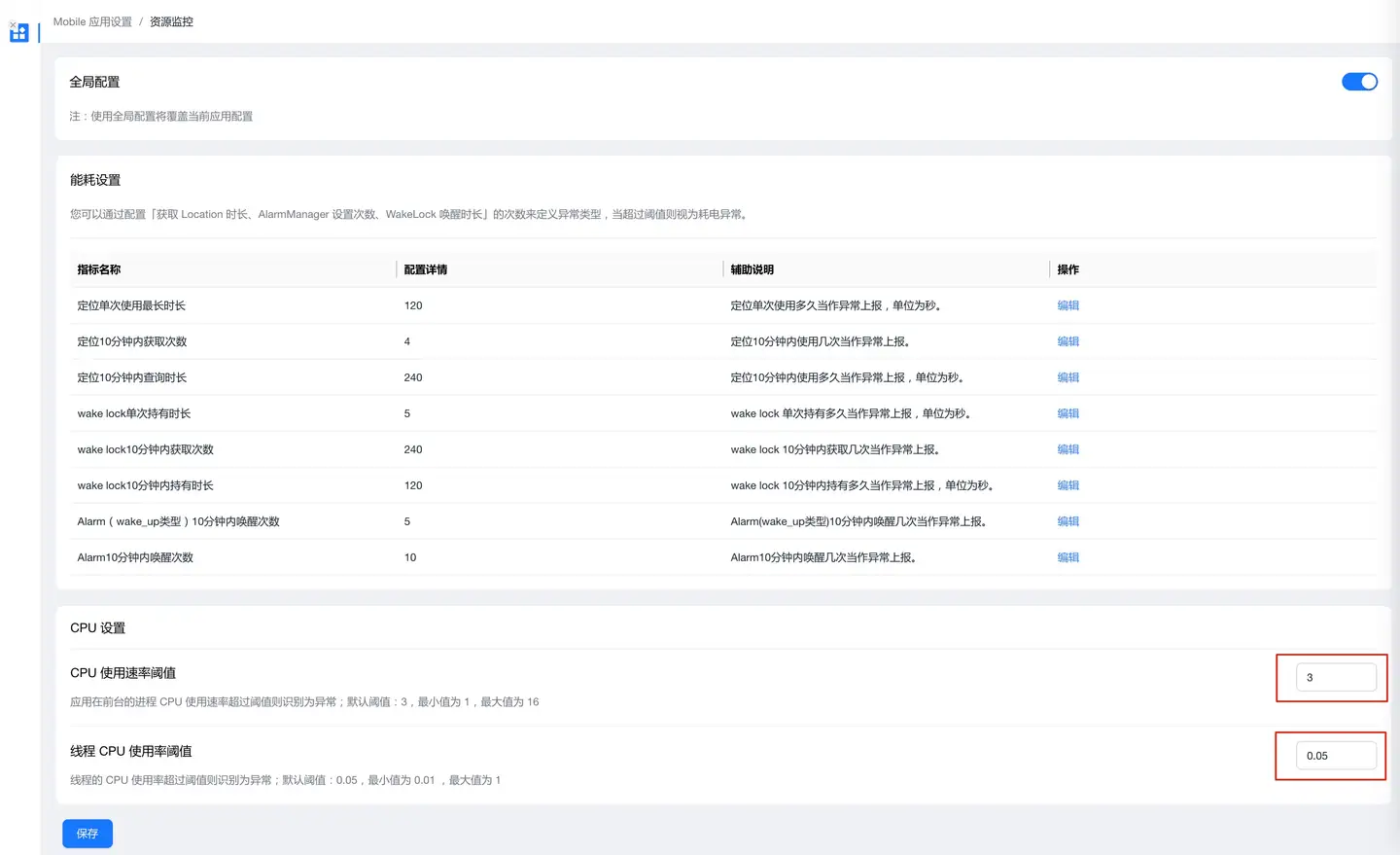Click the 辅助说明 column header

(x=752, y=269)
